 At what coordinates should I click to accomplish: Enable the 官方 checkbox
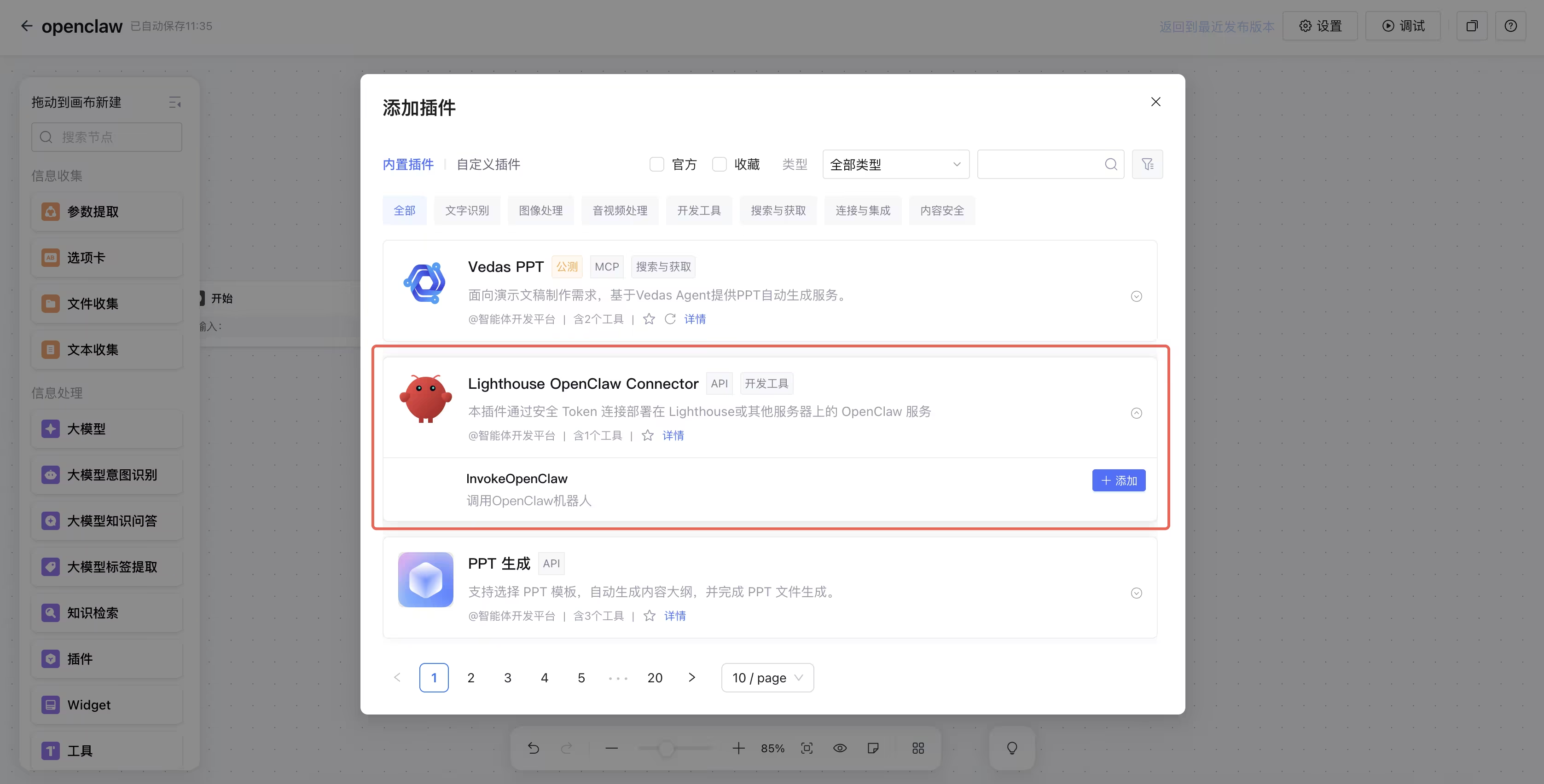pos(657,164)
